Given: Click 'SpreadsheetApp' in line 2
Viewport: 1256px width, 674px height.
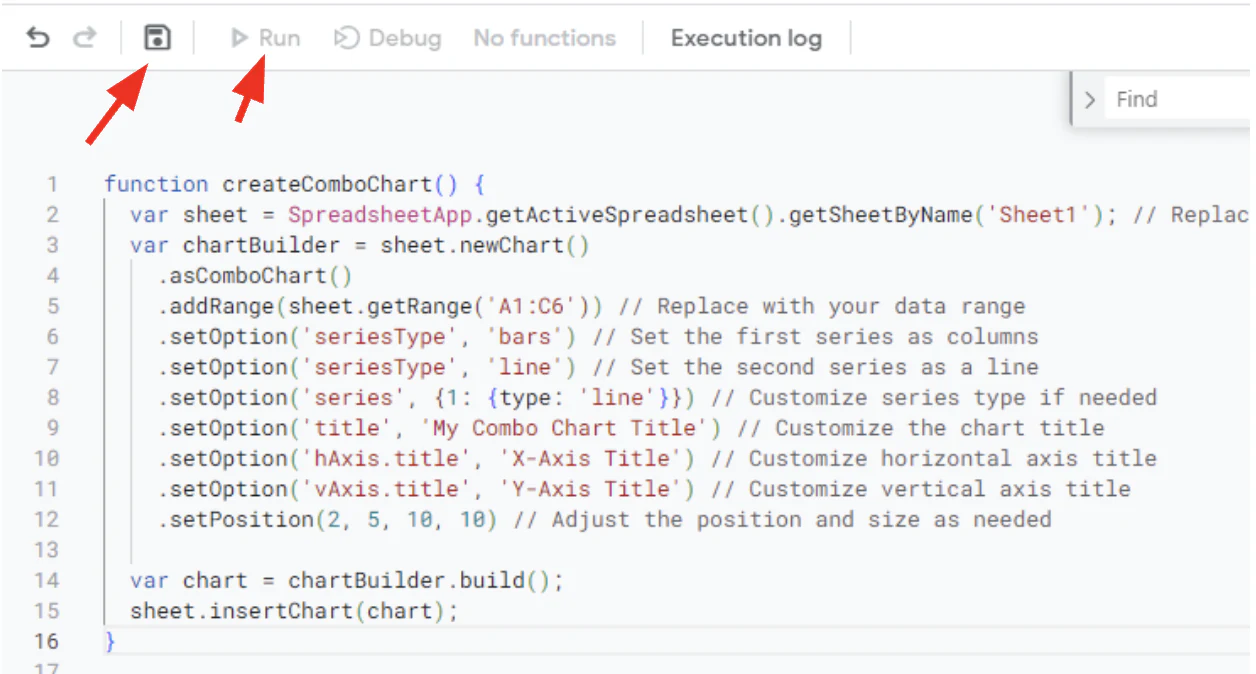Looking at the screenshot, I should 380,215.
